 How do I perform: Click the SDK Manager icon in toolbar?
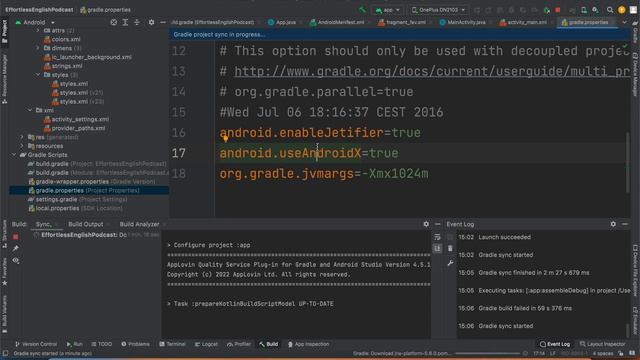click(x=596, y=10)
